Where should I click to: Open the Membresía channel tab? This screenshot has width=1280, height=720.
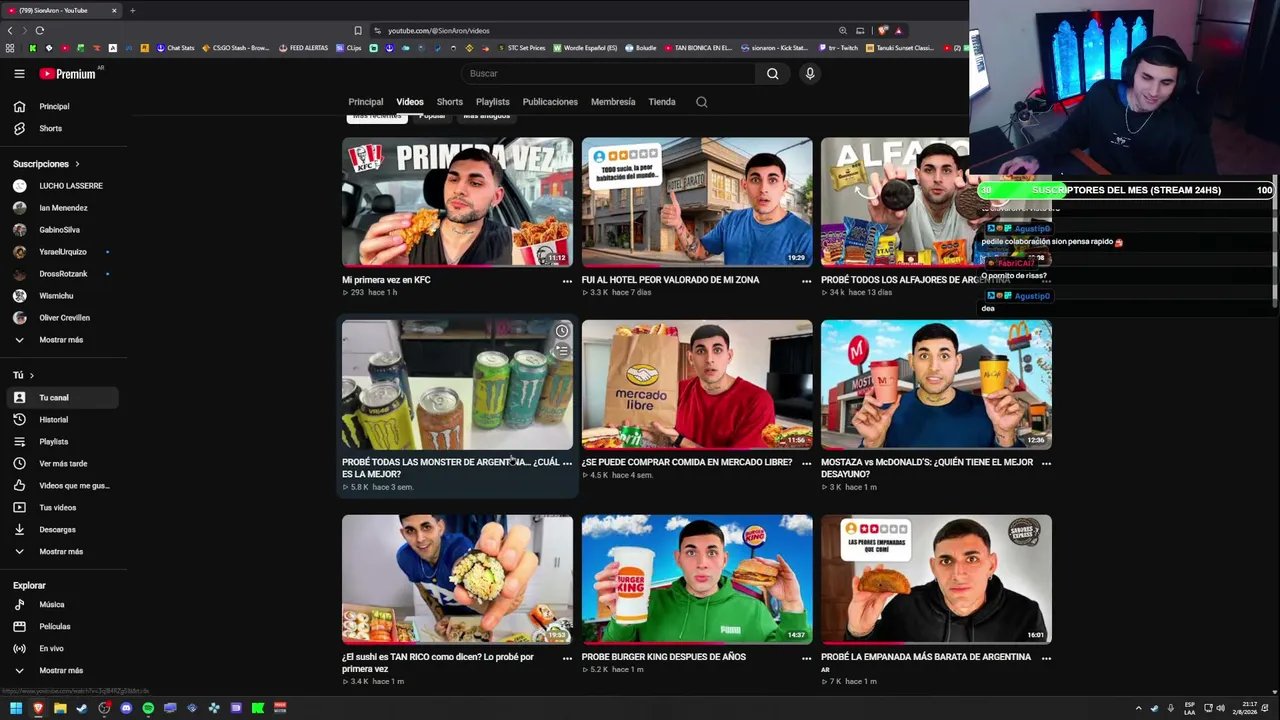(613, 102)
